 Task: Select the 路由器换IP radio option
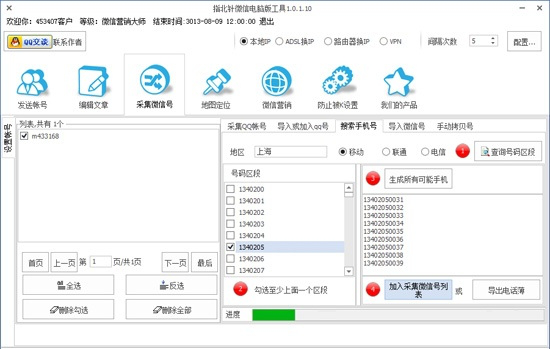(328, 41)
